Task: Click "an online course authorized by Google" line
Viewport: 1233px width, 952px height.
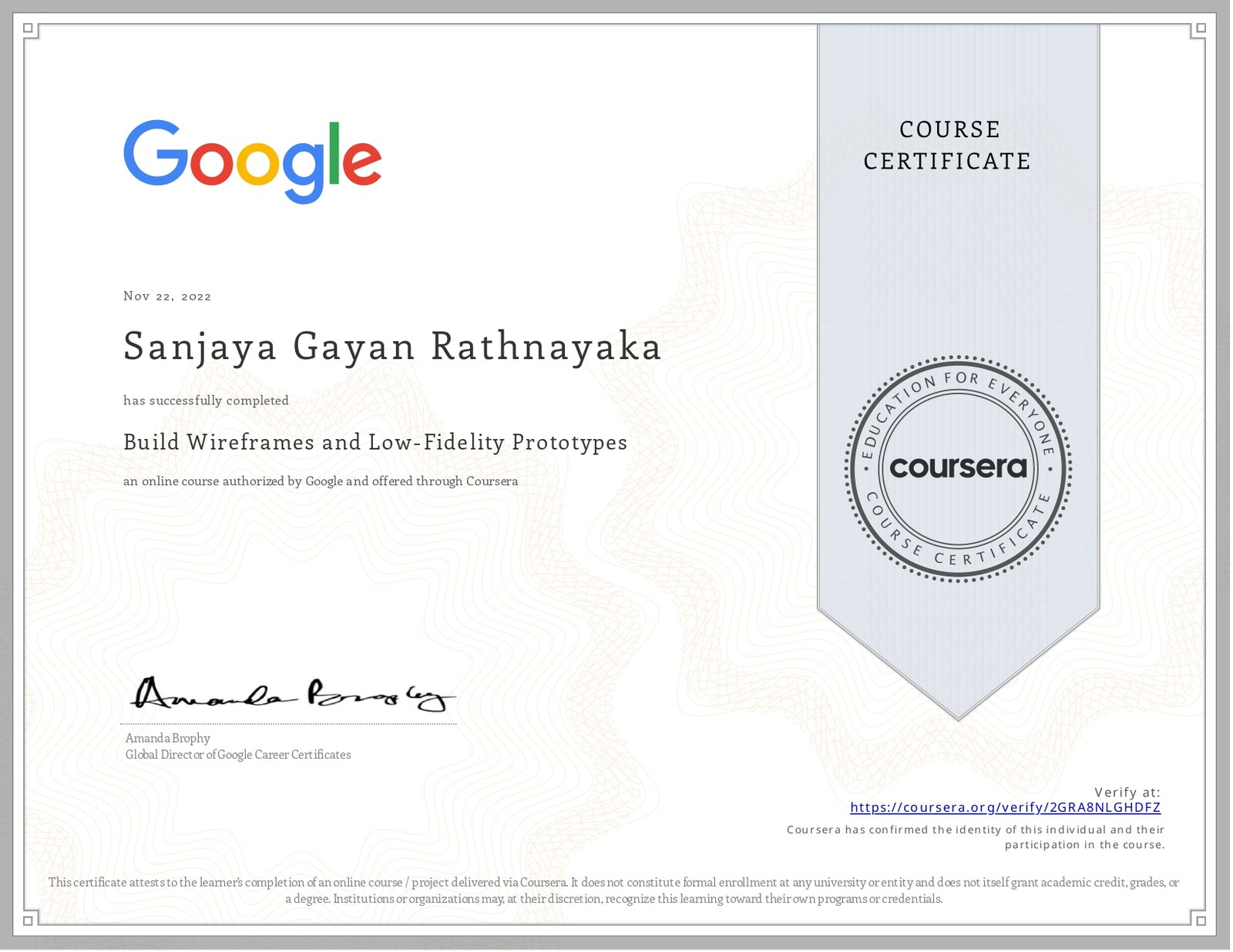Action: coord(321,481)
